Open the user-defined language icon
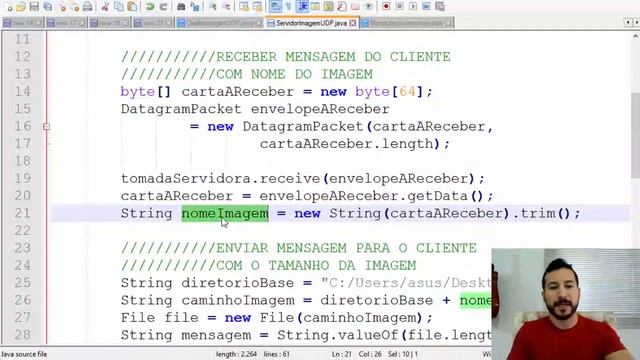 click(315, 7)
